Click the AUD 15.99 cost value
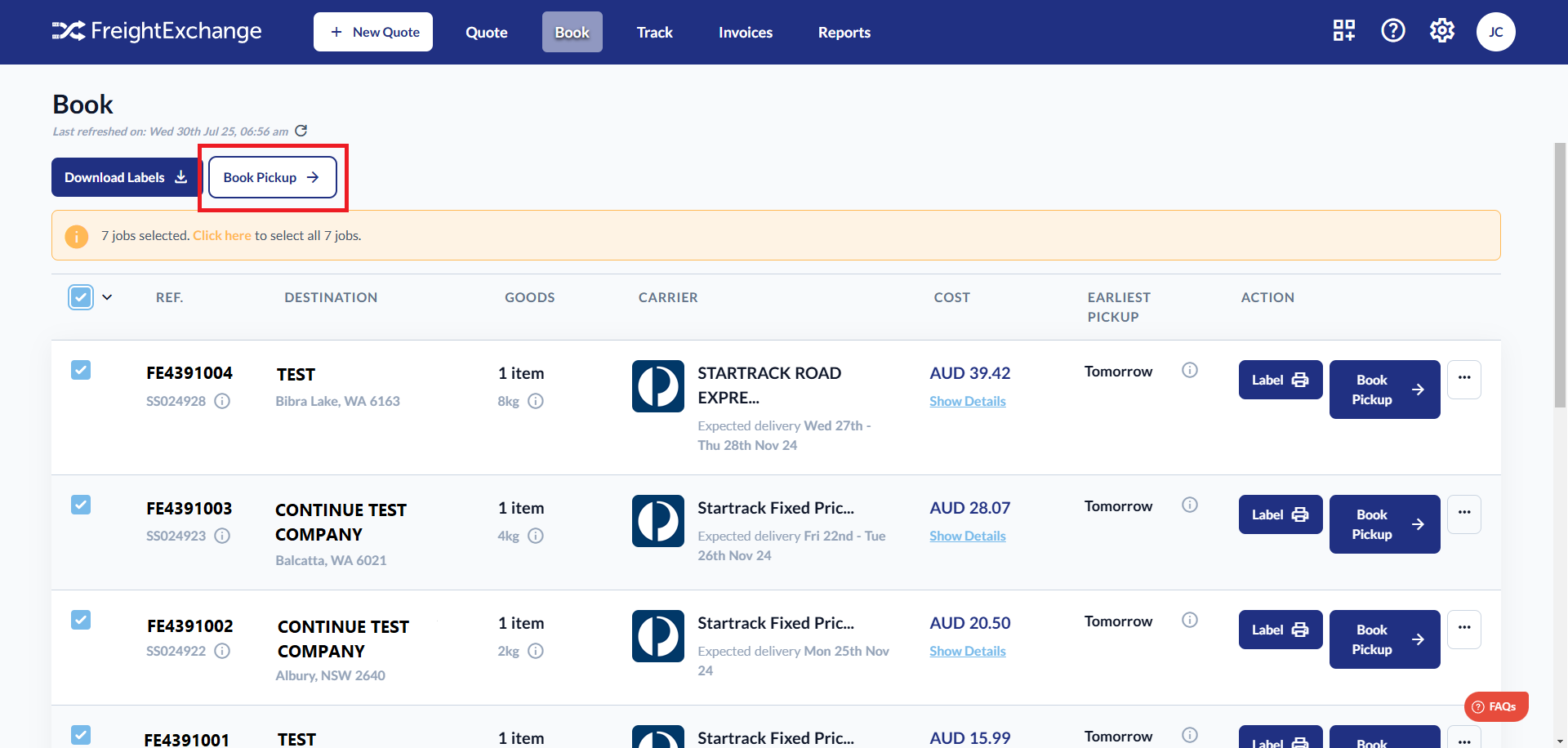The image size is (1568, 748). point(970,737)
